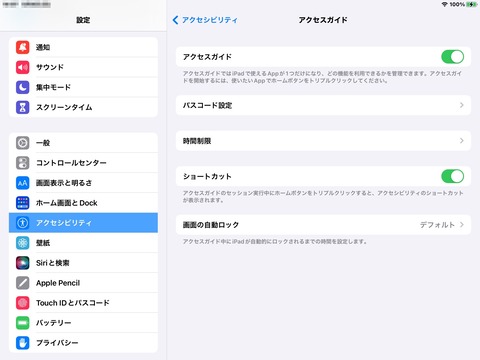Tap the blue back chevron arrow
Viewport: 480px width, 360px height.
[x=175, y=20]
